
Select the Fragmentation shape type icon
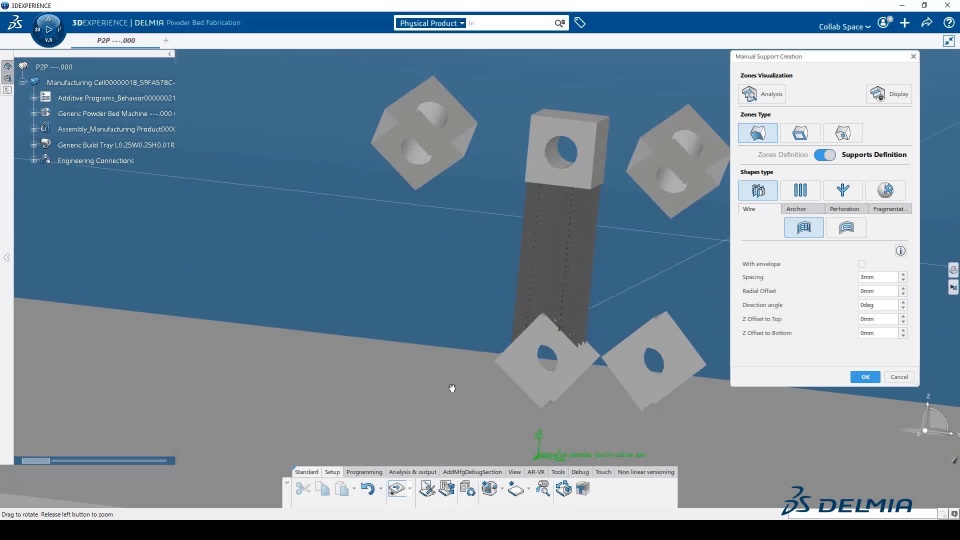[x=885, y=190]
